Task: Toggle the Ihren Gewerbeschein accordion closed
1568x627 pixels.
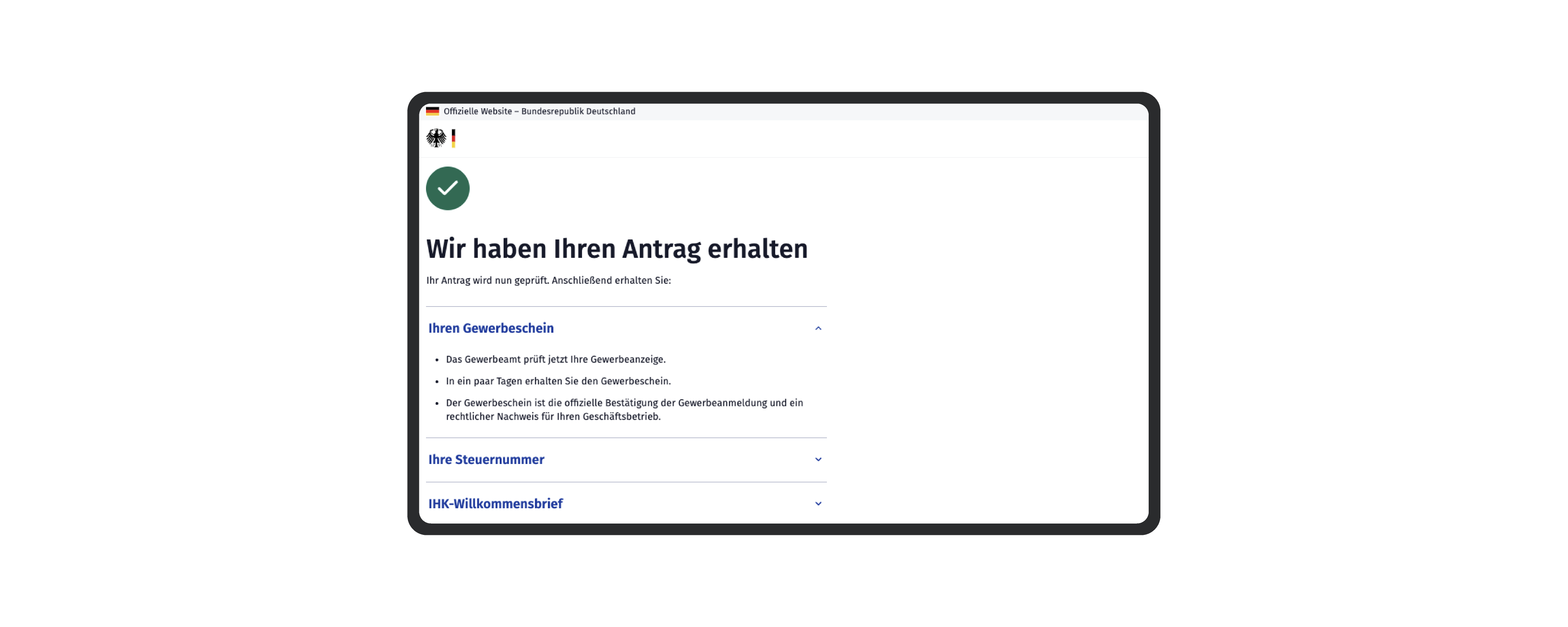Action: pos(818,328)
